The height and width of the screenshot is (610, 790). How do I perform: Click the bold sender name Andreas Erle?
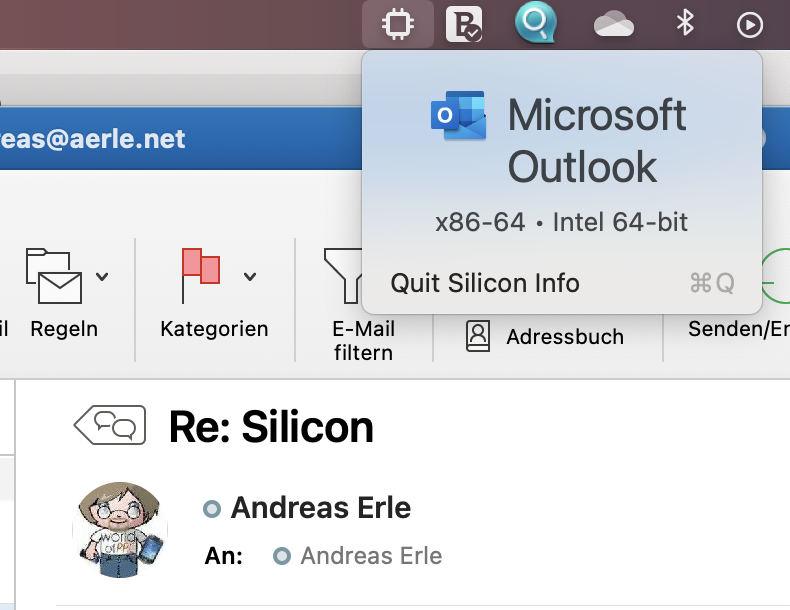tap(320, 508)
